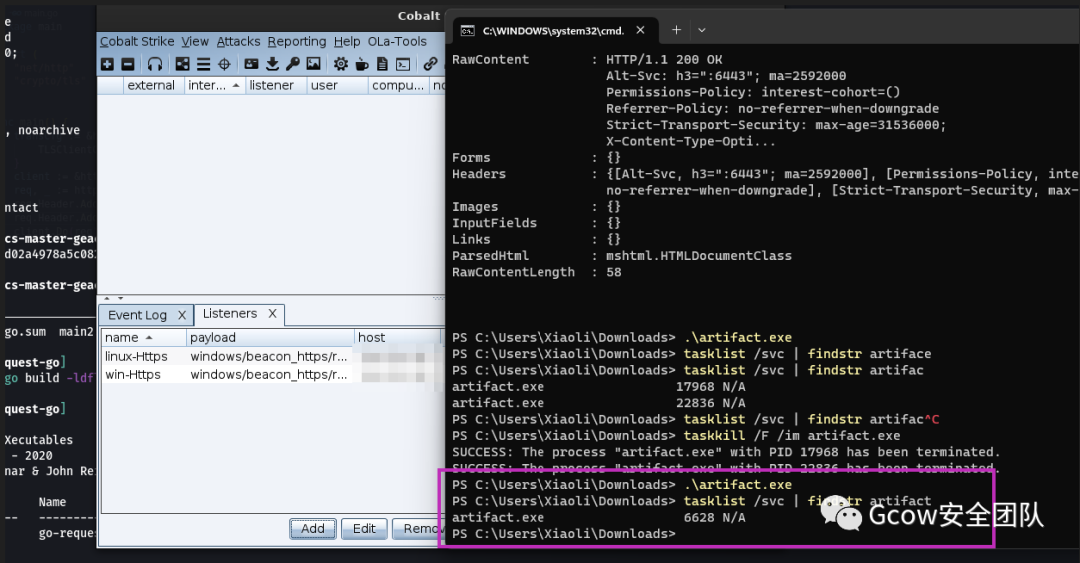Switch to Session Table view icon
Screen dimensions: 1080x563
[x=203, y=64]
